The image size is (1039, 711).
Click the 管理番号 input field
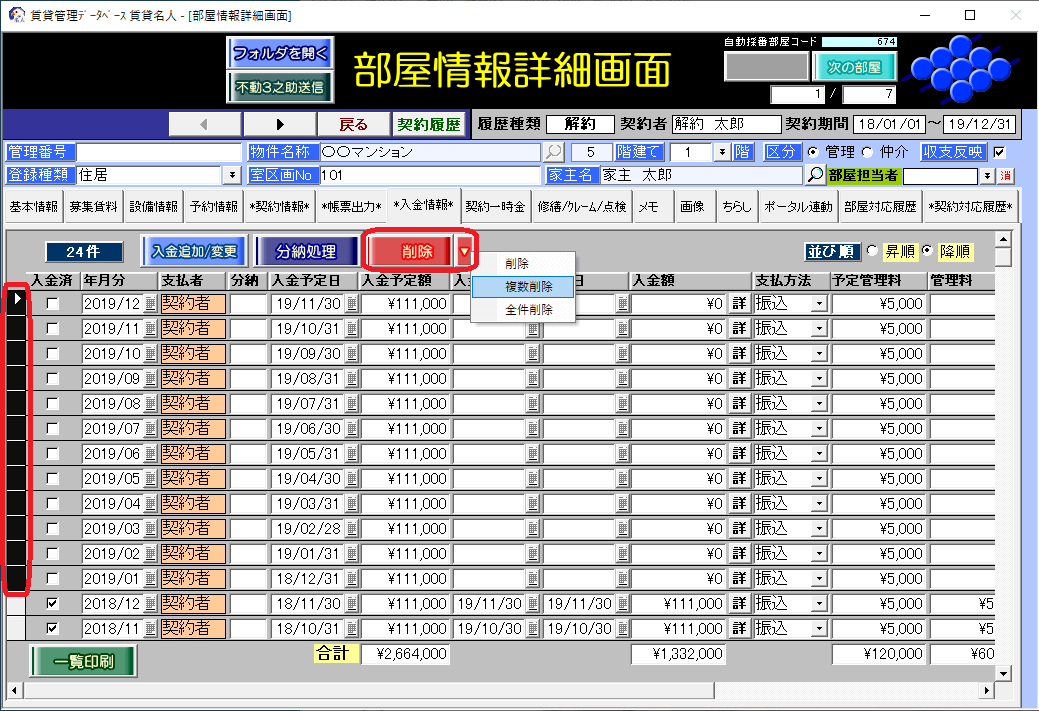coord(158,152)
